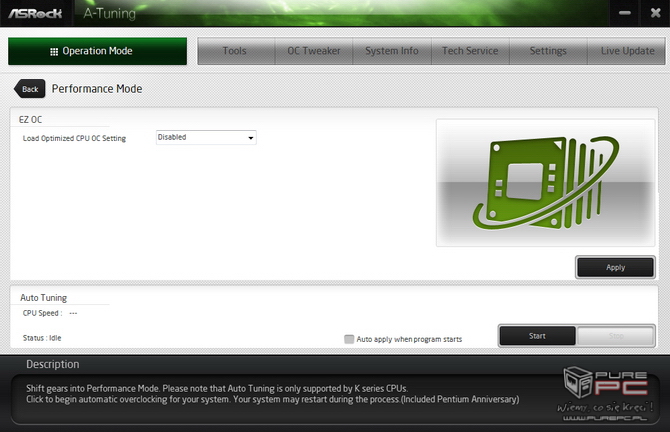Enable Auto apply when program starts
670x432 pixels.
pyautogui.click(x=349, y=339)
